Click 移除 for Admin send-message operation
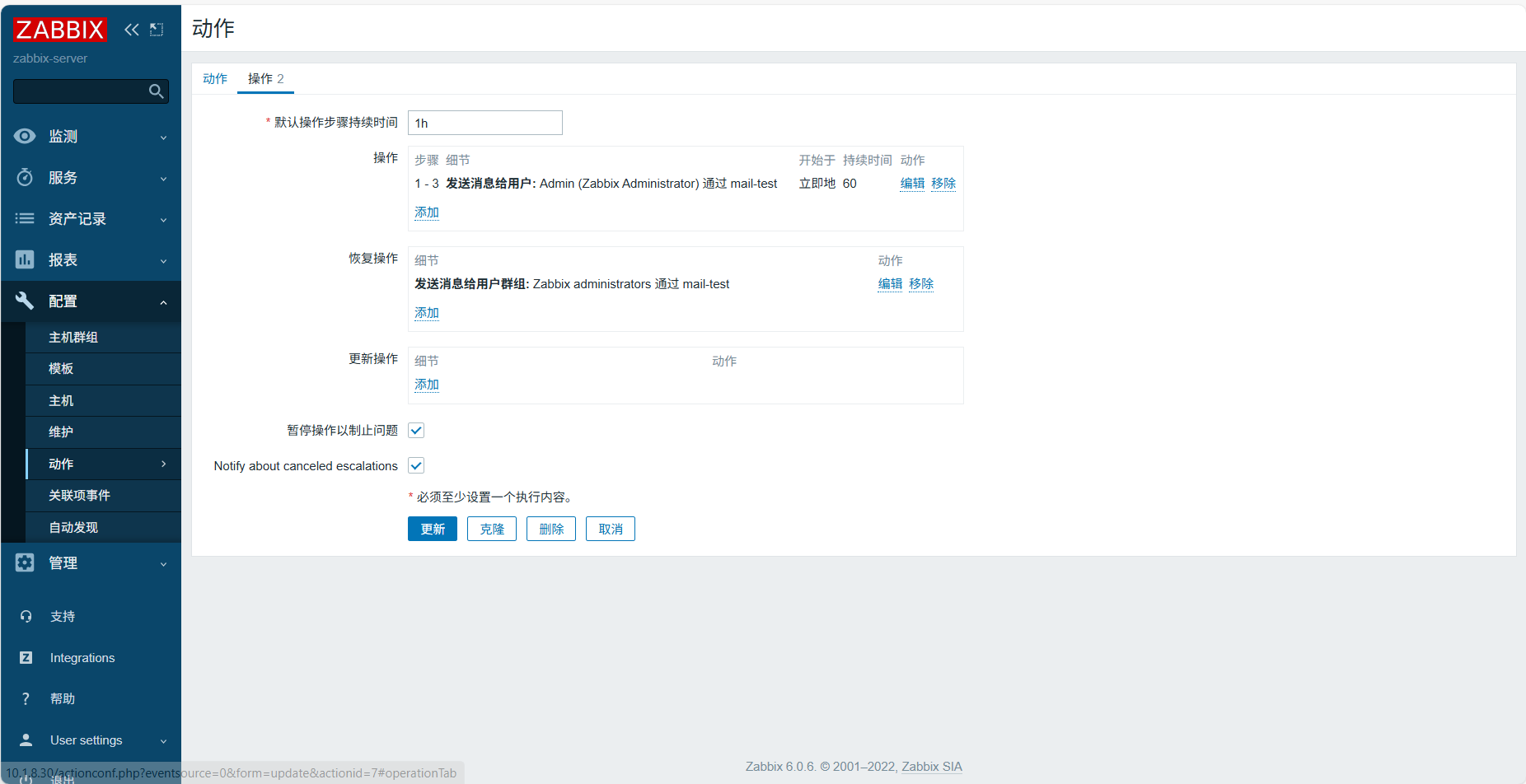This screenshot has width=1526, height=784. tap(943, 184)
